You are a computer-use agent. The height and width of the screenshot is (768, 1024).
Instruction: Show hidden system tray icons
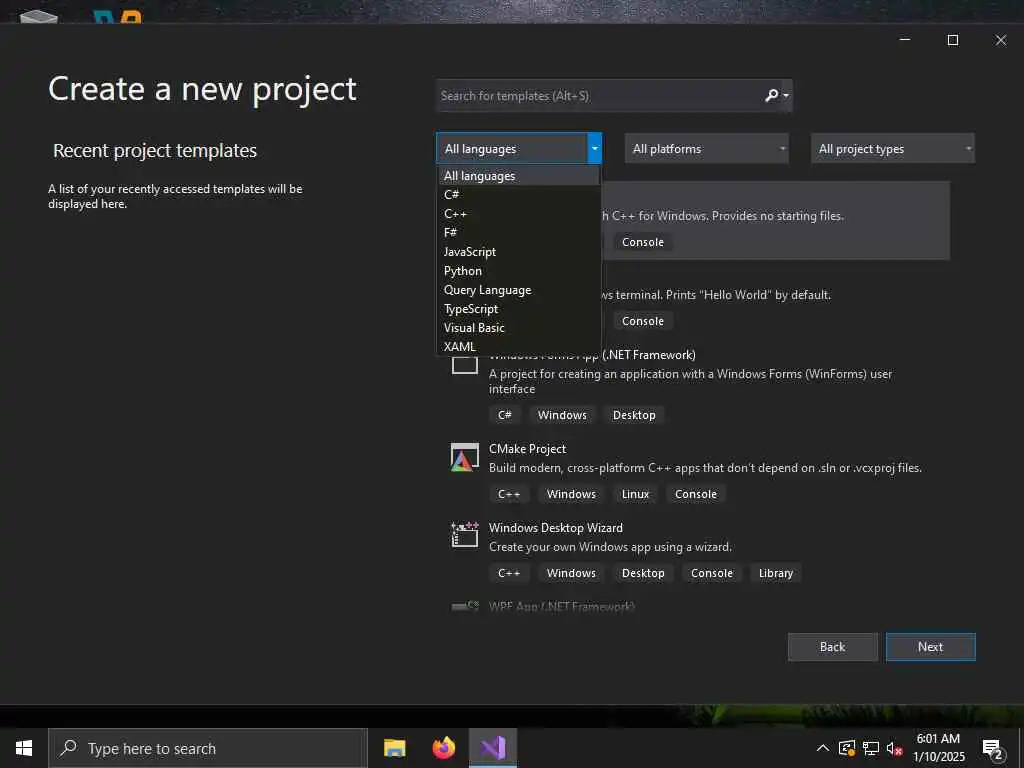[823, 748]
